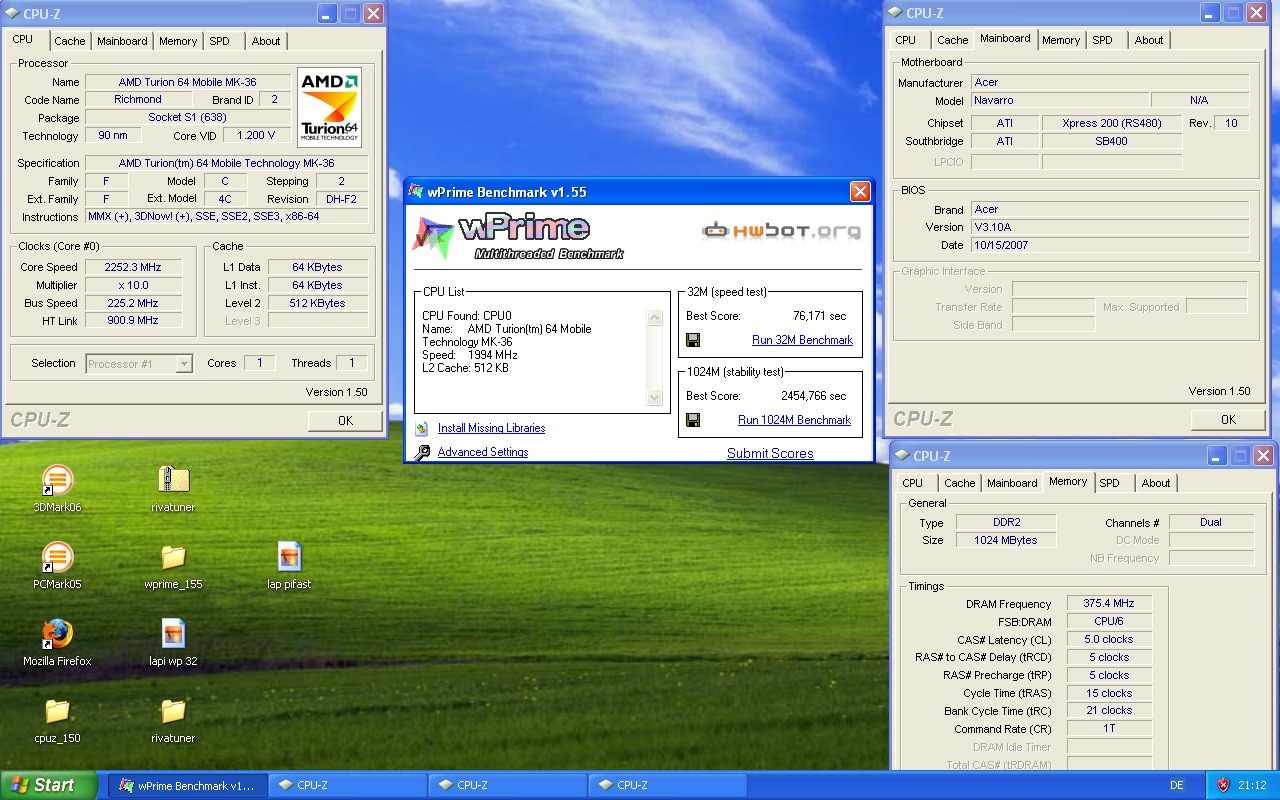Click the hwbot.org logo in wPrime
The height and width of the screenshot is (800, 1280).
click(781, 231)
